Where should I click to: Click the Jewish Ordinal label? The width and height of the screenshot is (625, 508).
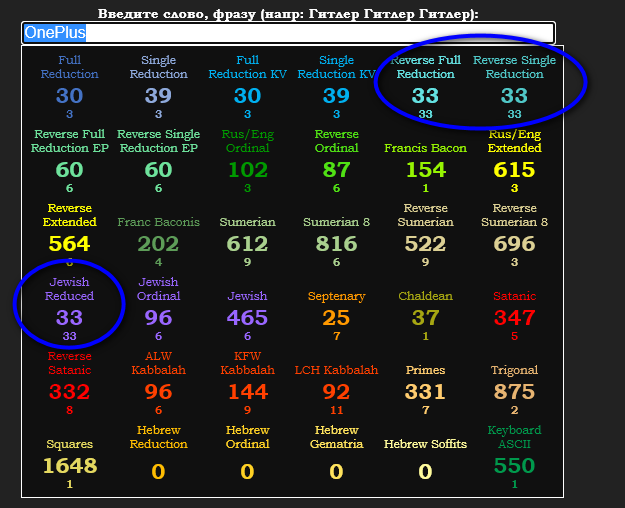click(158, 289)
